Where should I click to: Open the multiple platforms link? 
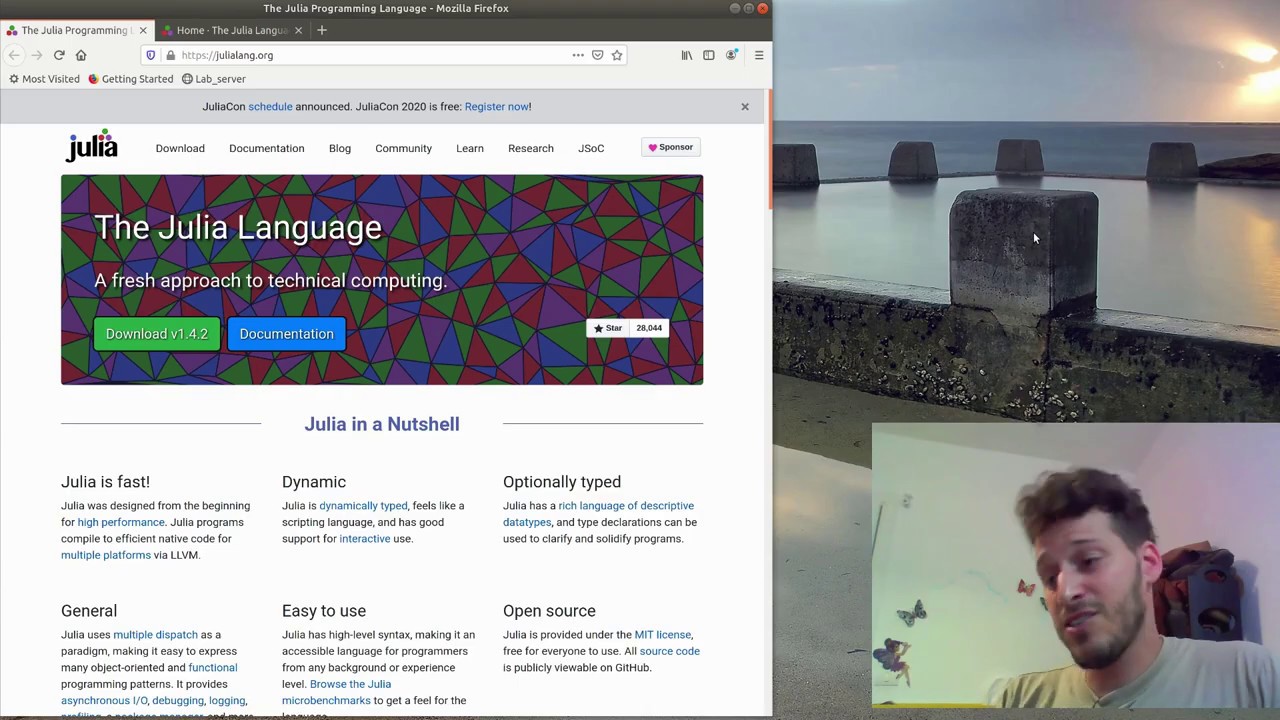click(x=106, y=555)
